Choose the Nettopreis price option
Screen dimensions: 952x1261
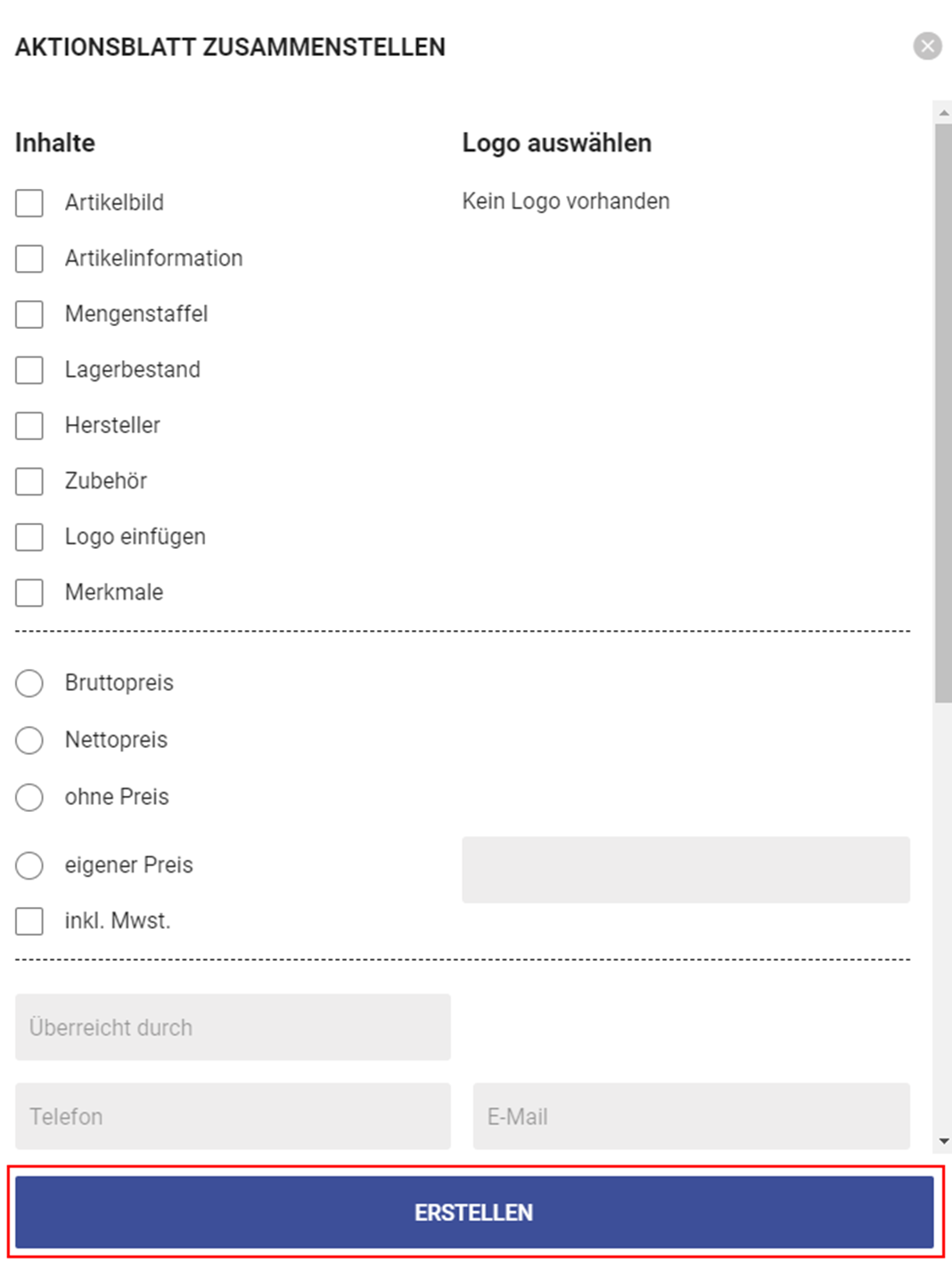click(x=29, y=740)
